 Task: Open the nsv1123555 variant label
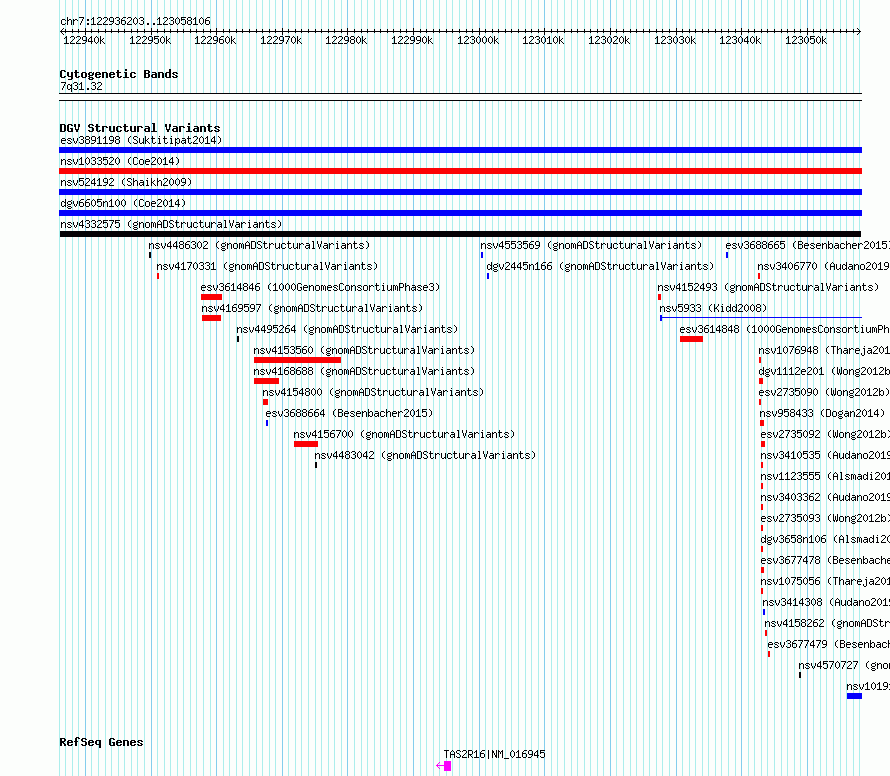[825, 476]
